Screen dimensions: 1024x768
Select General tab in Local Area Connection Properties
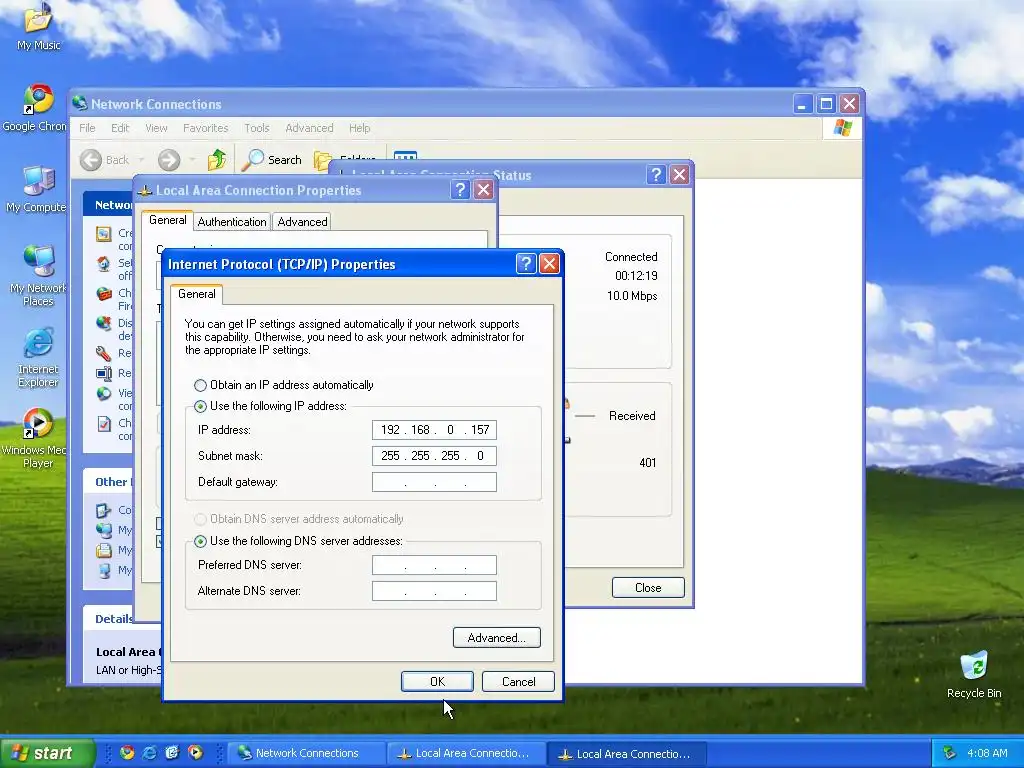point(168,220)
